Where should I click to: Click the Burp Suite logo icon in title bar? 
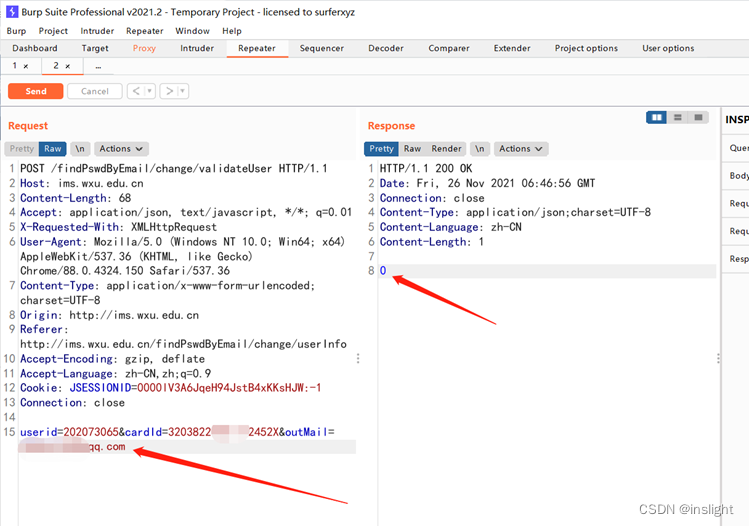(12, 11)
